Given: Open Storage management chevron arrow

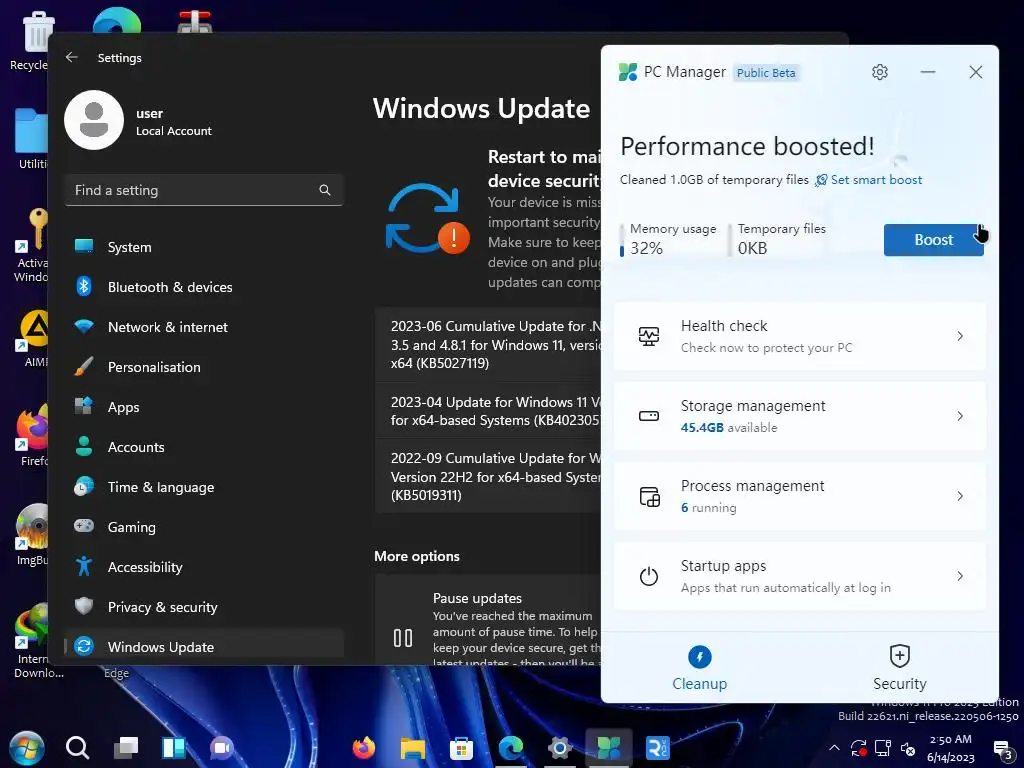Looking at the screenshot, I should coord(960,416).
